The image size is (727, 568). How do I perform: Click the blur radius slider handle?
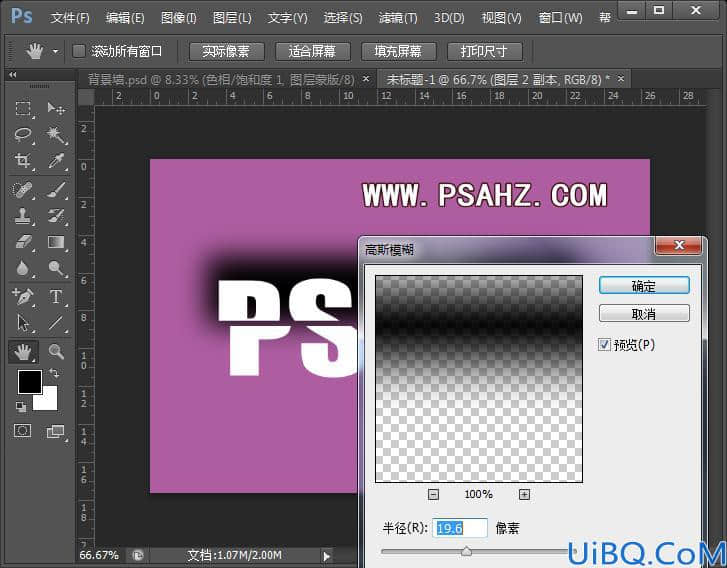pyautogui.click(x=466, y=551)
